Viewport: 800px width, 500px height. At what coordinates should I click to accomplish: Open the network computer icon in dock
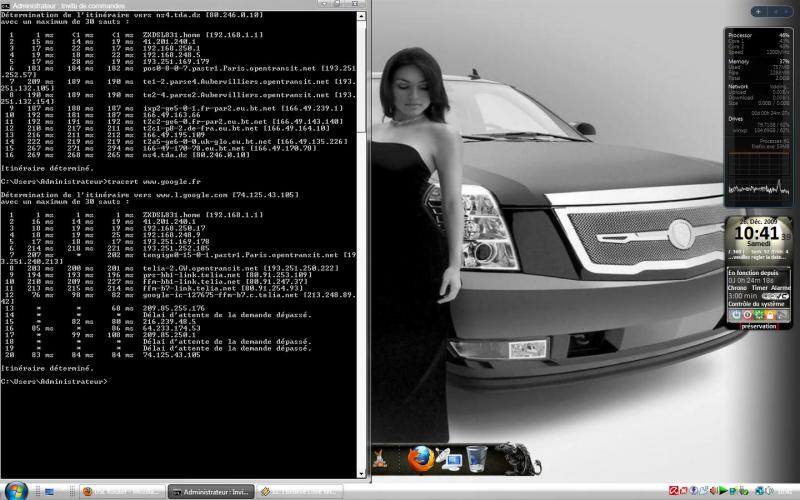tap(450, 460)
